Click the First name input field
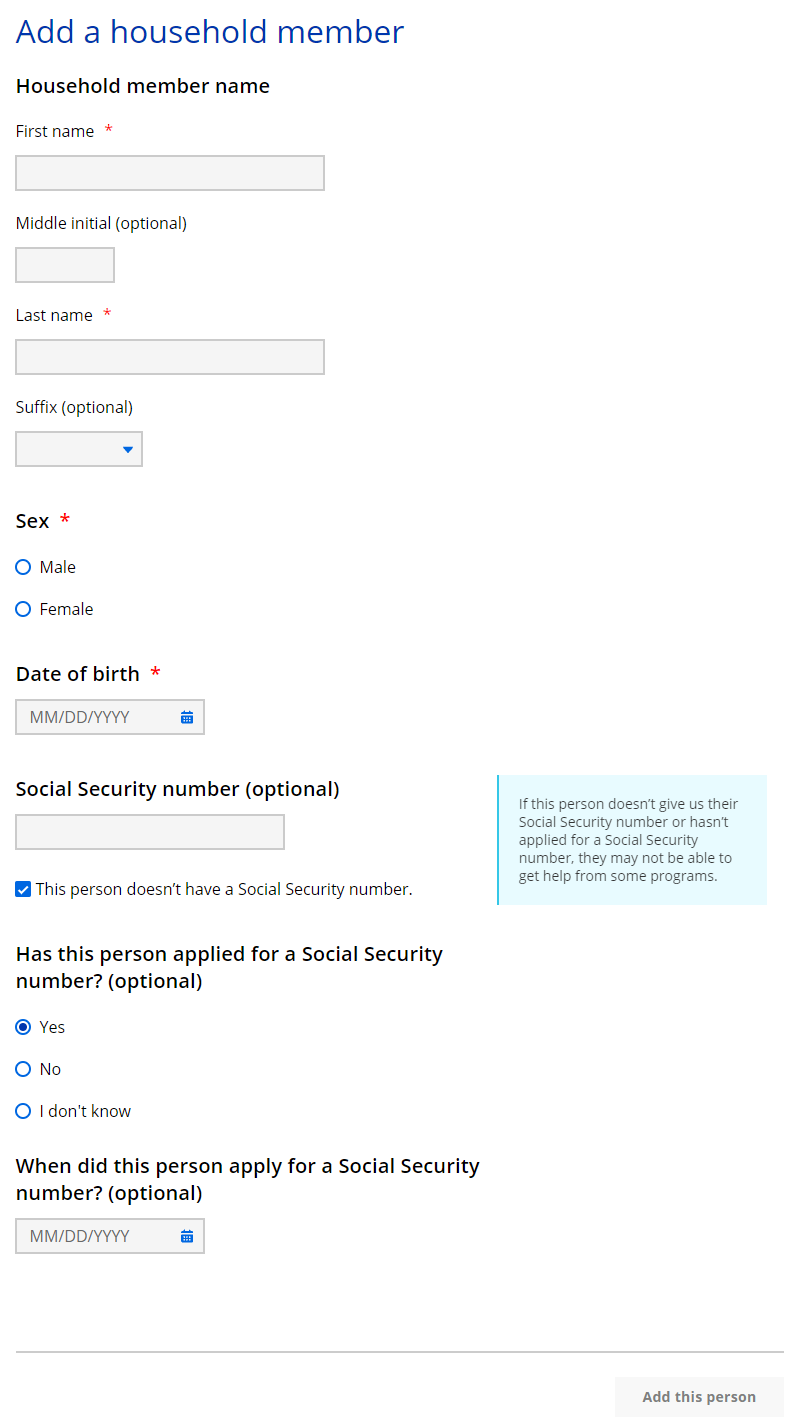The width and height of the screenshot is (786, 1428). pos(170,173)
